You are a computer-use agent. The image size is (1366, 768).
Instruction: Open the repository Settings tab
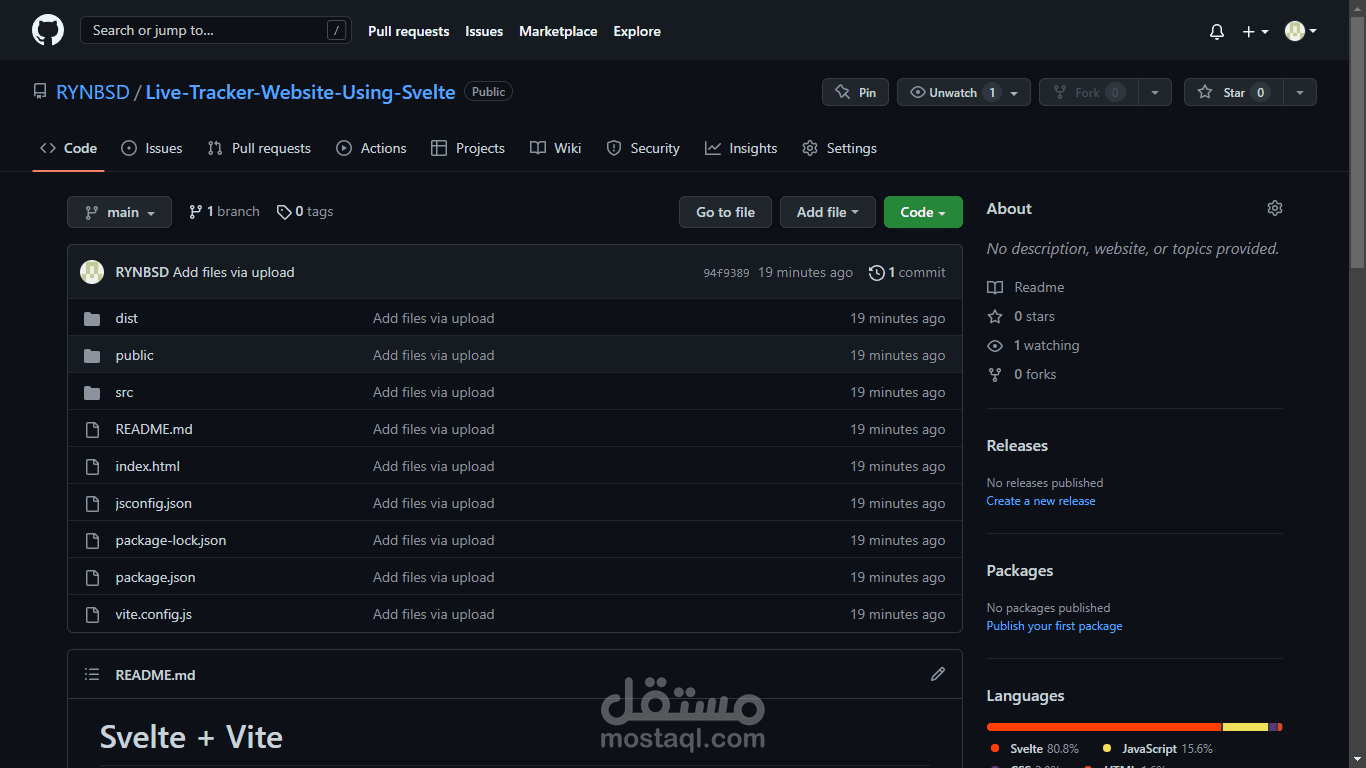coord(839,148)
